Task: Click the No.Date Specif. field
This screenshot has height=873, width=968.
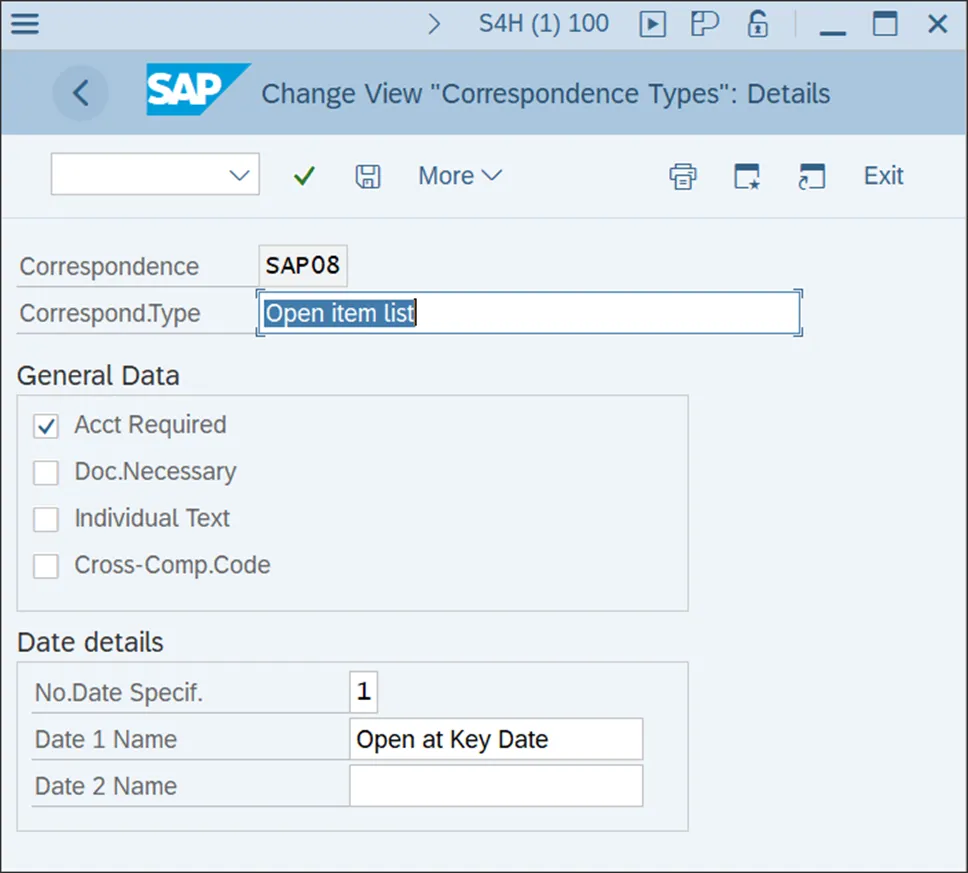Action: coord(363,692)
